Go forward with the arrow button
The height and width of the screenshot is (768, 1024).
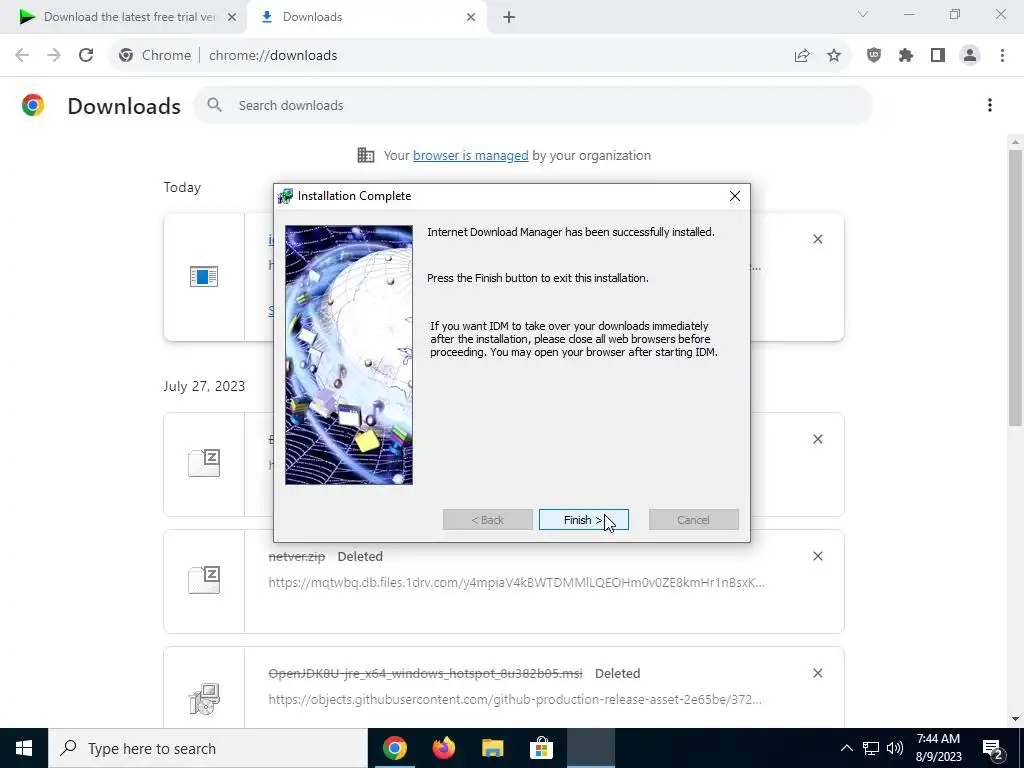(x=54, y=56)
